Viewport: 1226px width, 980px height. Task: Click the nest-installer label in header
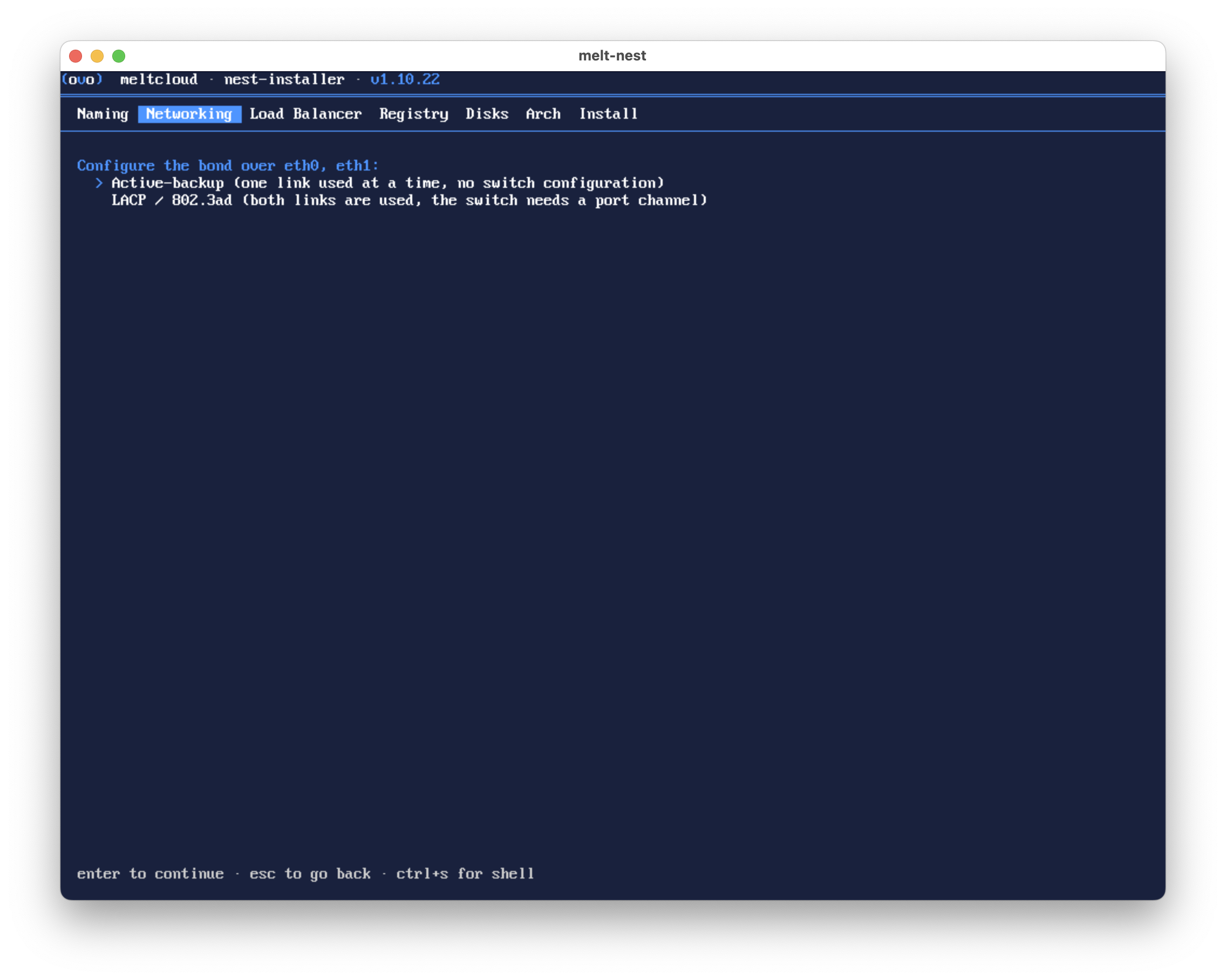tap(284, 79)
